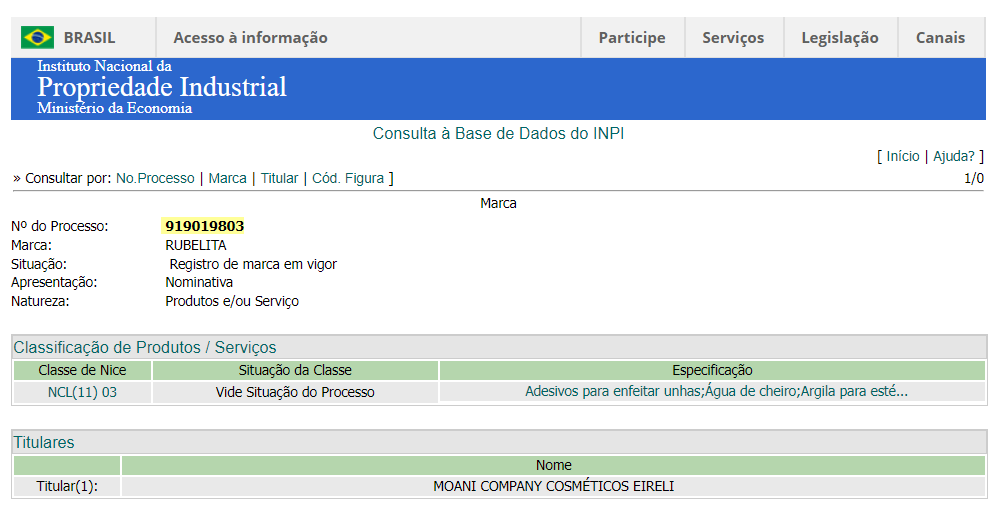Go to the Início page link
Image resolution: width=1004 pixels, height=520 pixels.
902,156
